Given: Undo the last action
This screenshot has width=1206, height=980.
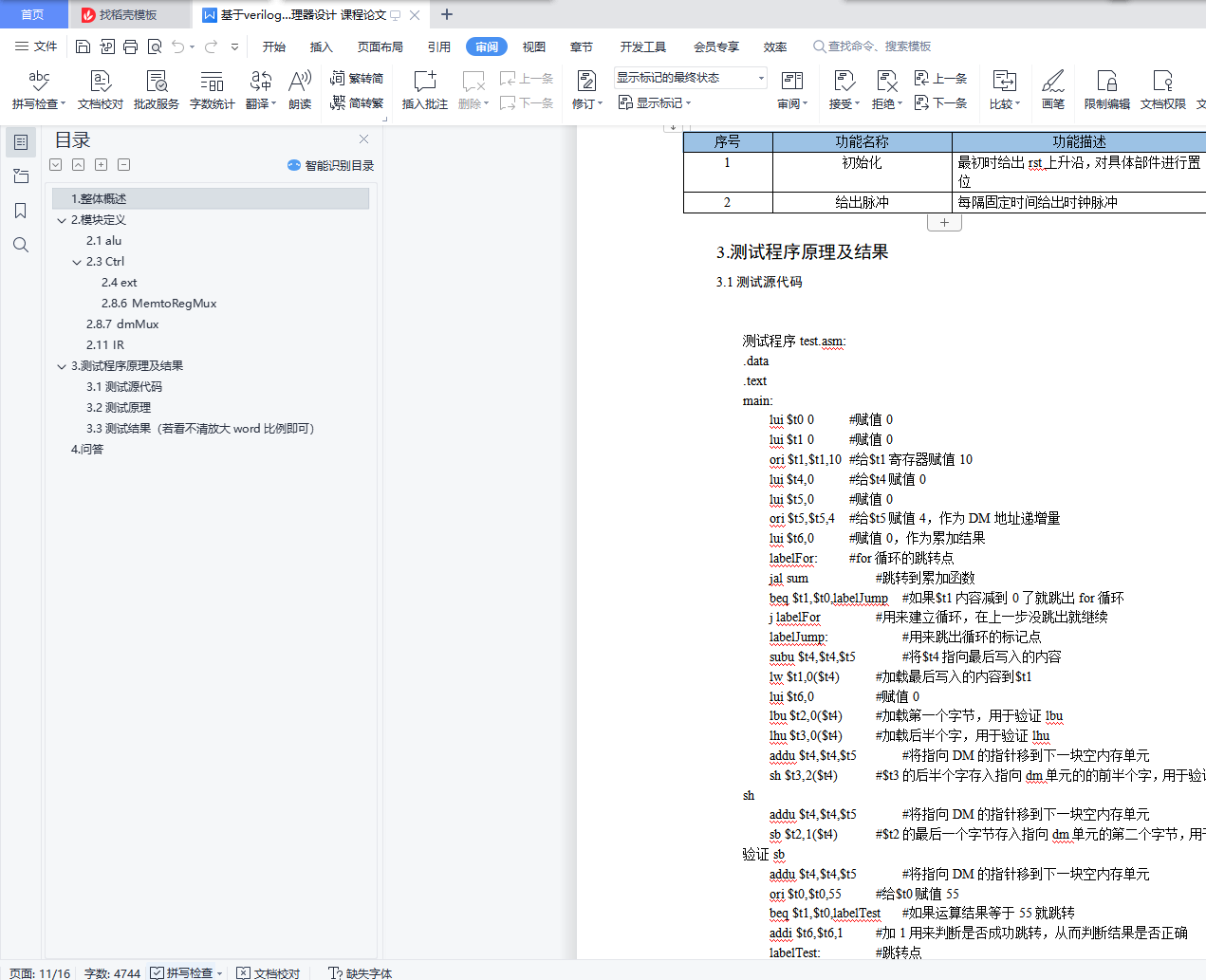Looking at the screenshot, I should tap(178, 46).
